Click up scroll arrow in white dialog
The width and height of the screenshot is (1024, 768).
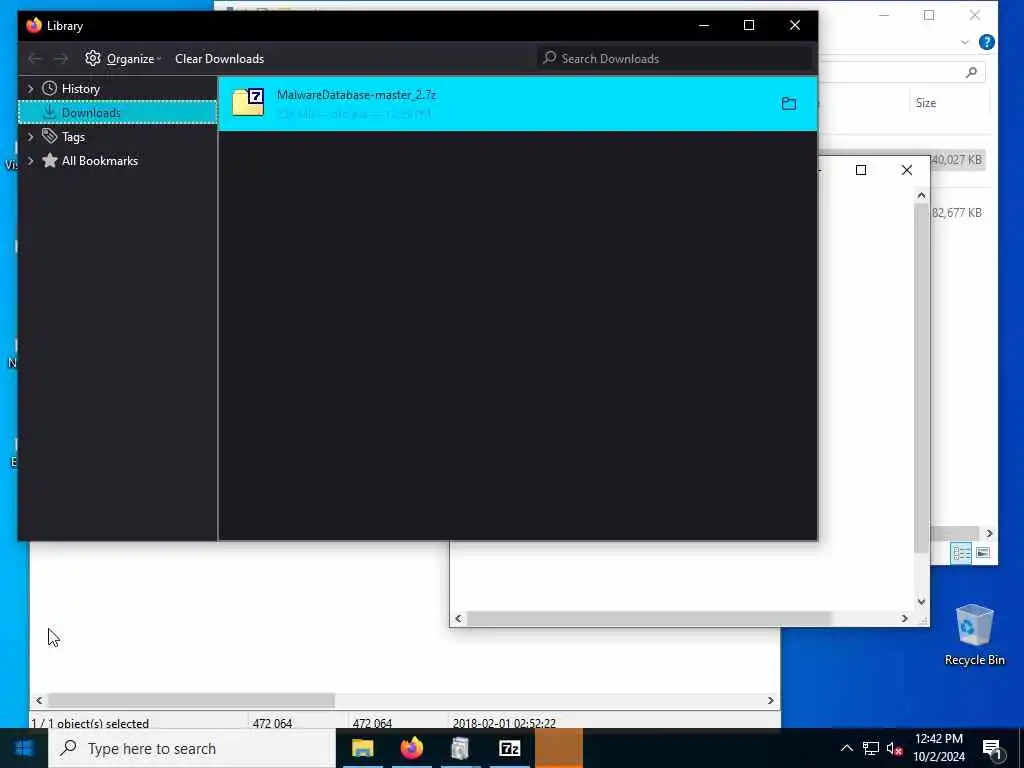pyautogui.click(x=921, y=195)
